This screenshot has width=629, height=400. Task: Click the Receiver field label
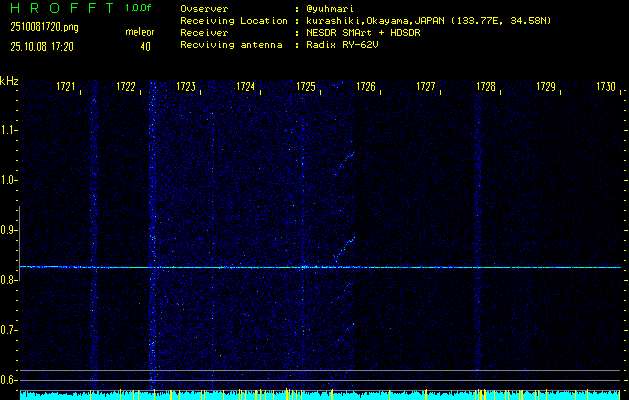pyautogui.click(x=204, y=33)
